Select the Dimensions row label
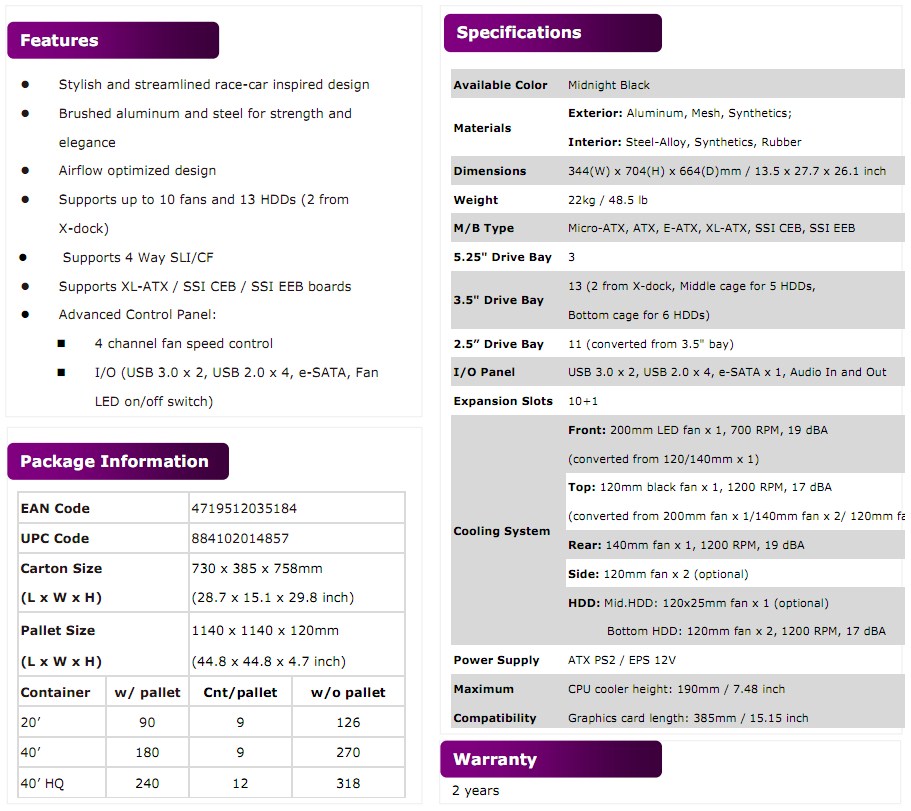Screen dimensions: 911x811 click(490, 171)
